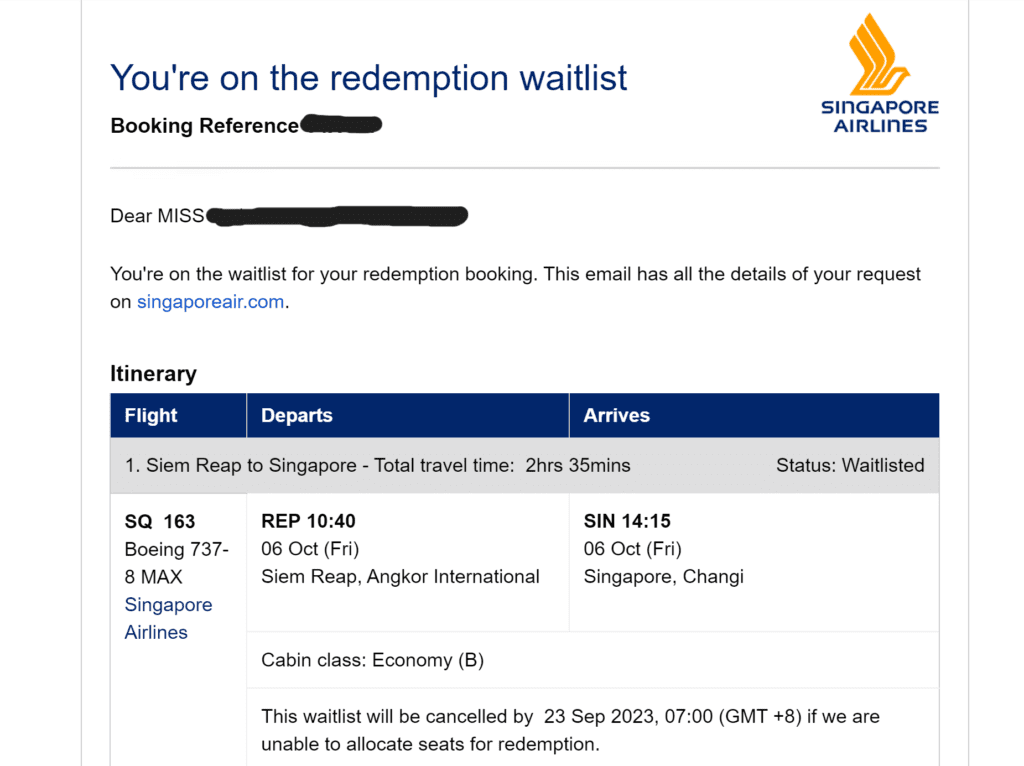
Task: Select the Flight column header
Action: pos(151,415)
